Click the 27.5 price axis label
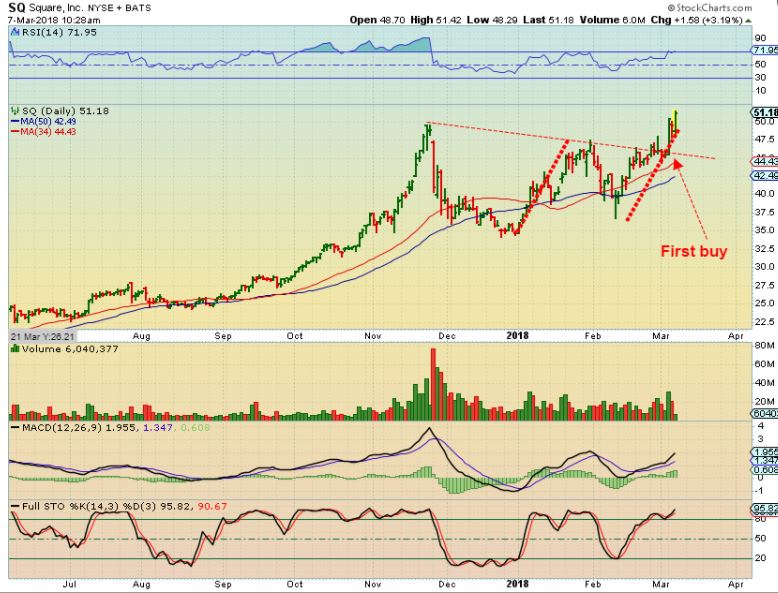This screenshot has width=778, height=593. tap(765, 285)
